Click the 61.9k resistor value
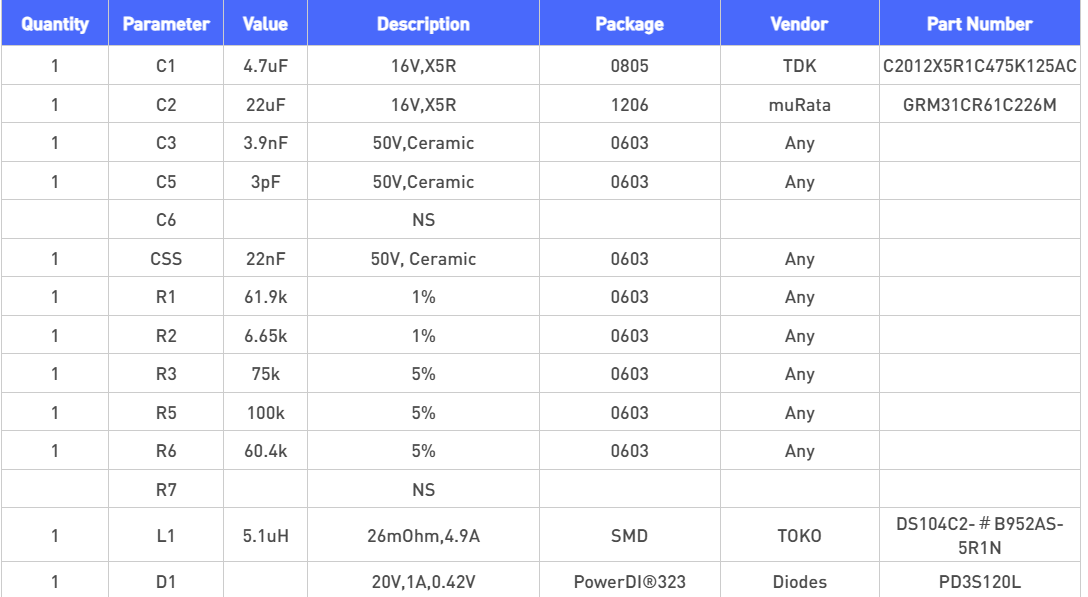 tap(265, 297)
